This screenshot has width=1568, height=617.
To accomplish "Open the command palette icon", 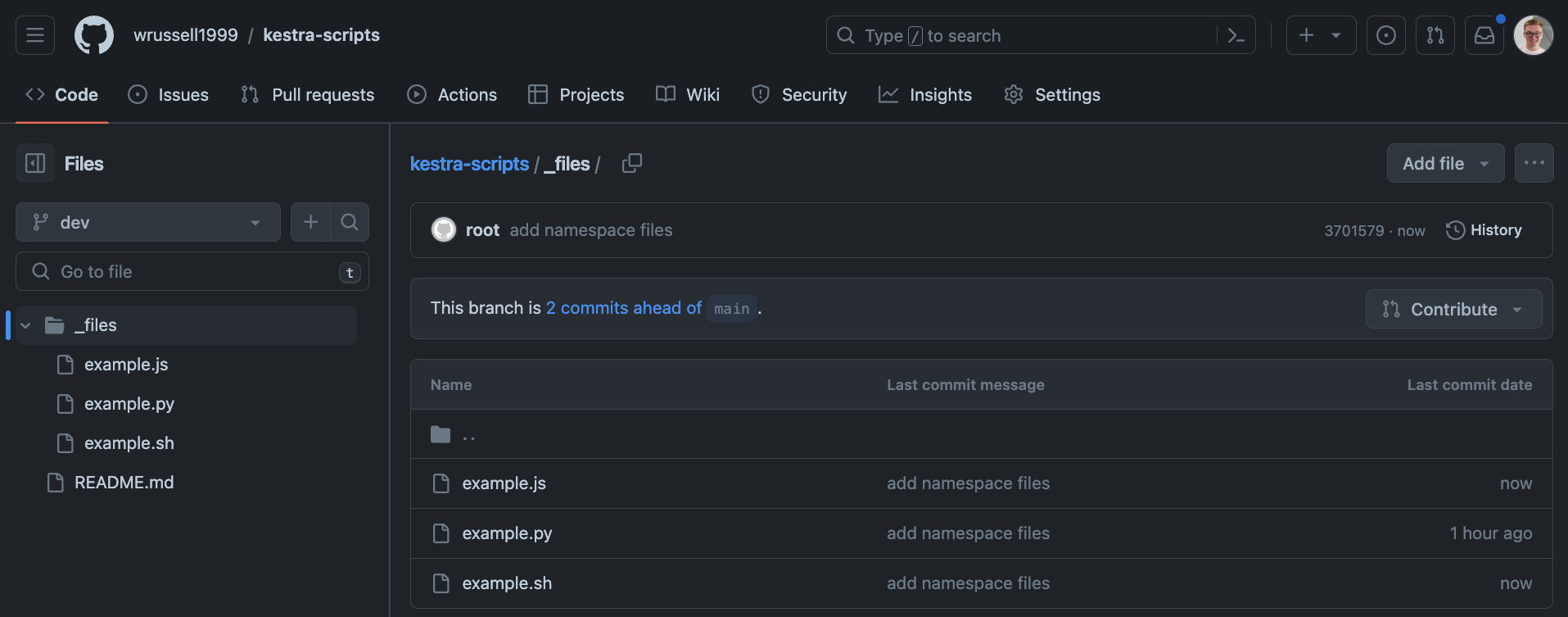I will (x=1236, y=35).
